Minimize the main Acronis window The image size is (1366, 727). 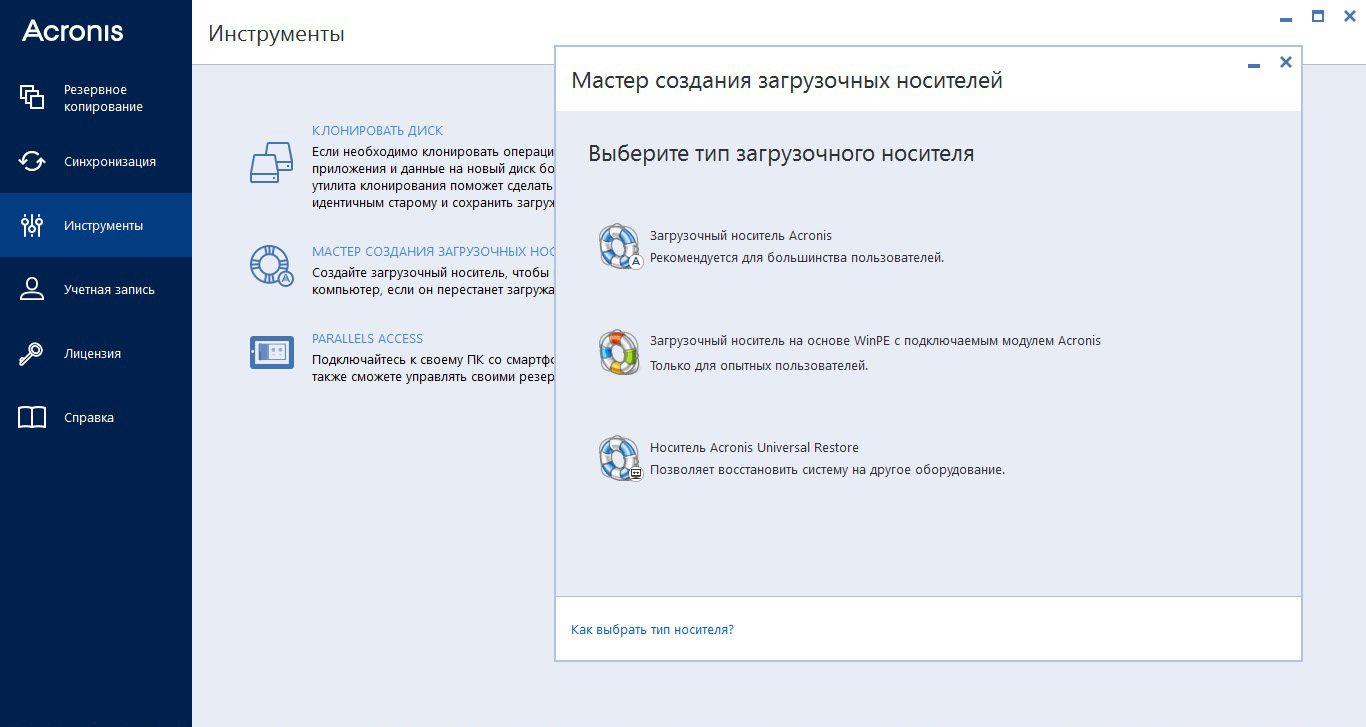(1286, 19)
